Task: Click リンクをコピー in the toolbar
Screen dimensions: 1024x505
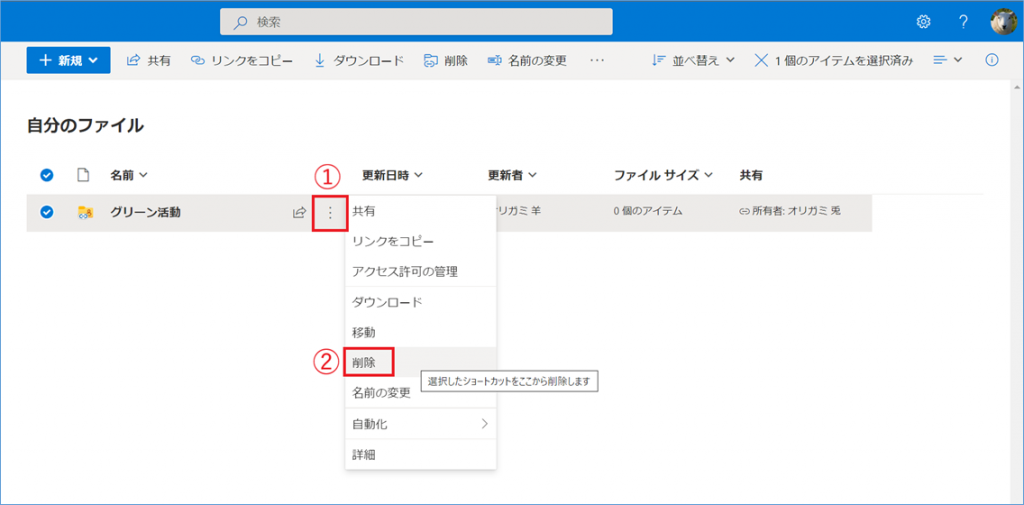Action: (242, 60)
